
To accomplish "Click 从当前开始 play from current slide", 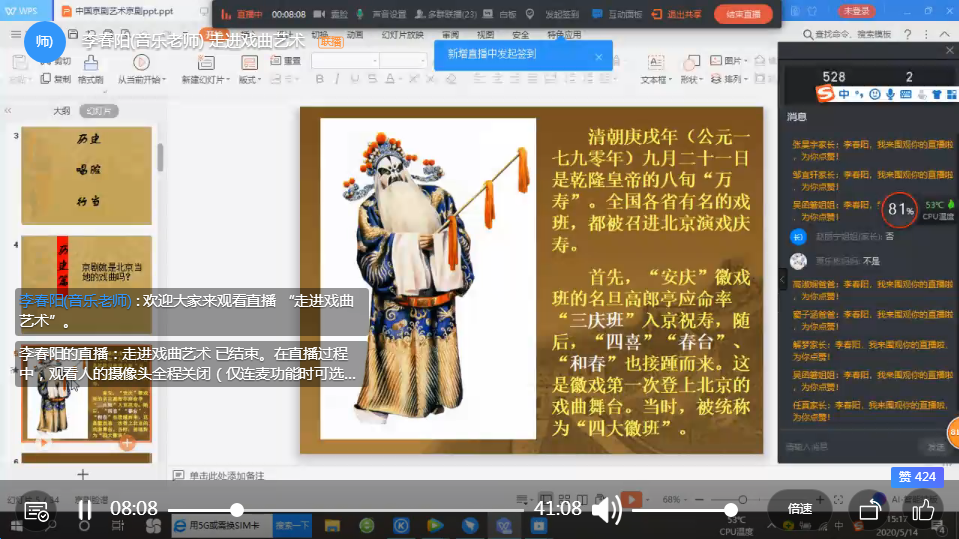I will 141,63.
